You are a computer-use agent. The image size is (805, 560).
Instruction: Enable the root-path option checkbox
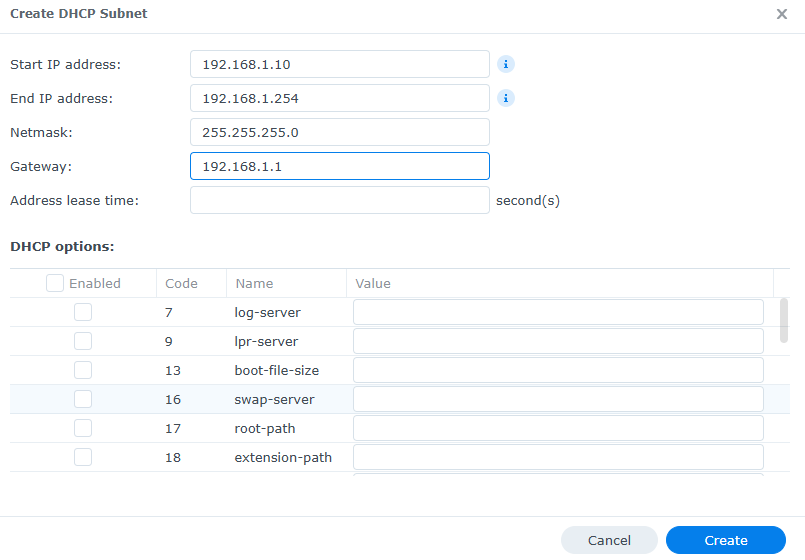[x=83, y=428]
